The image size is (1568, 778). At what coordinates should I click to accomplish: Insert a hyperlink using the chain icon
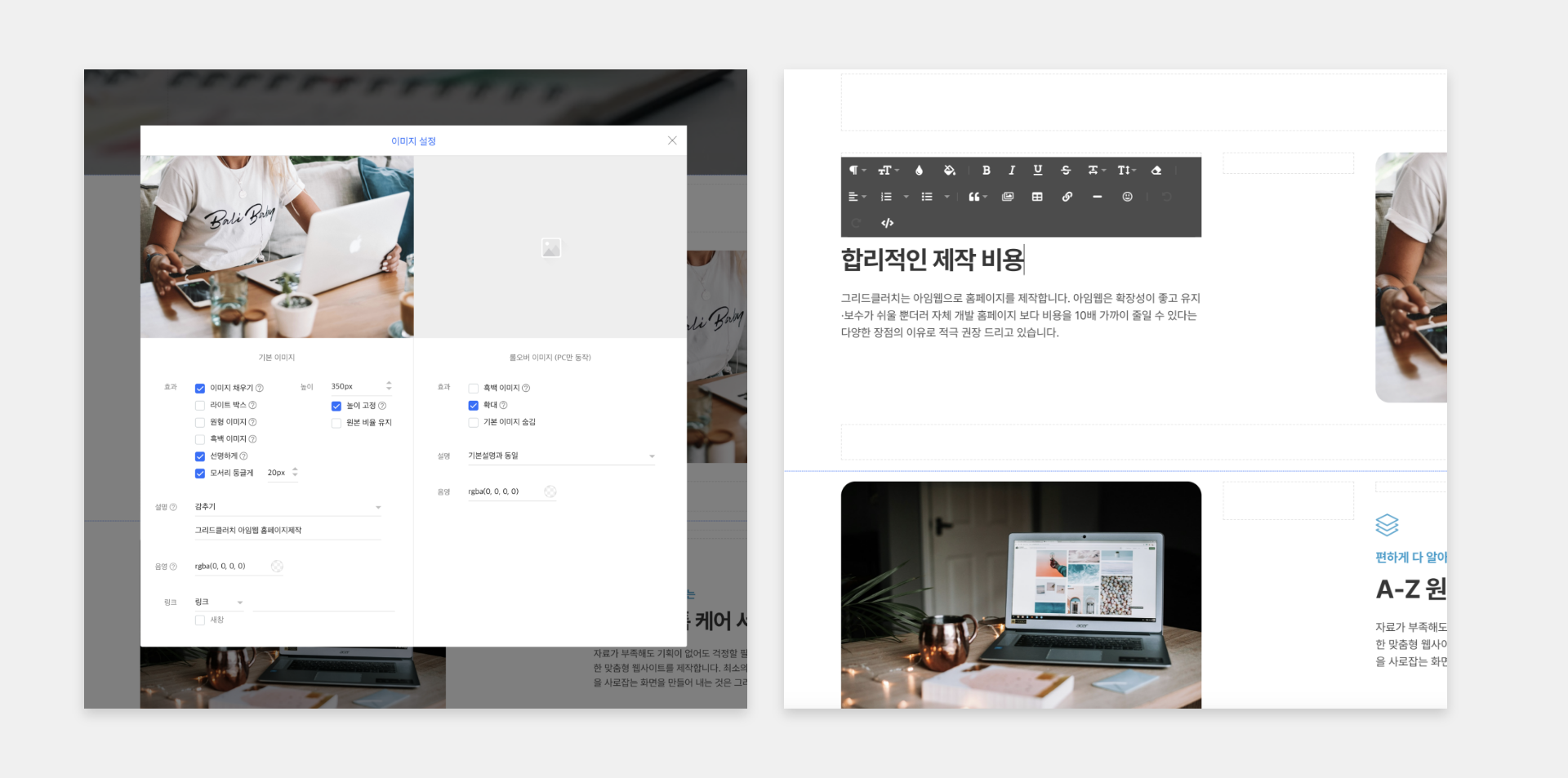point(1067,197)
